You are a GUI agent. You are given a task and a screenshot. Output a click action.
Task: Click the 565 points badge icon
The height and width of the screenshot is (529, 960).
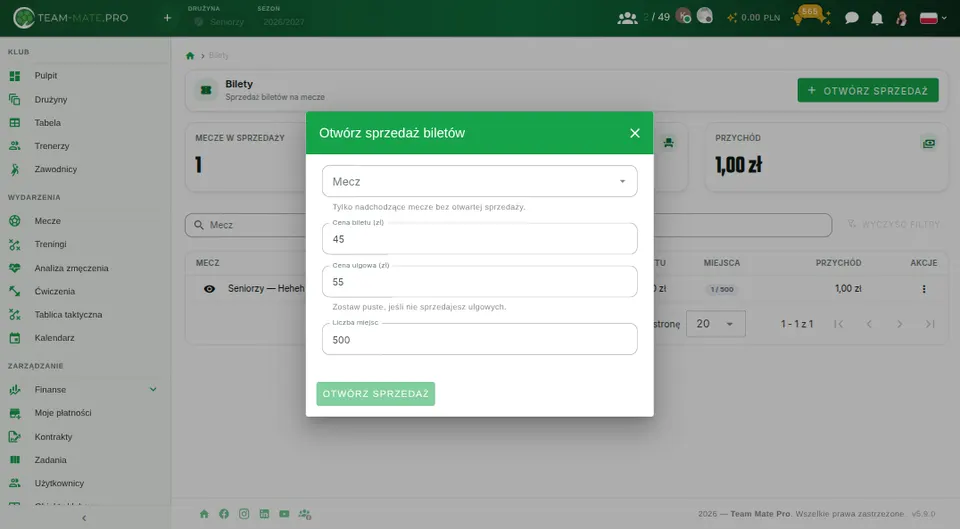[x=810, y=16]
